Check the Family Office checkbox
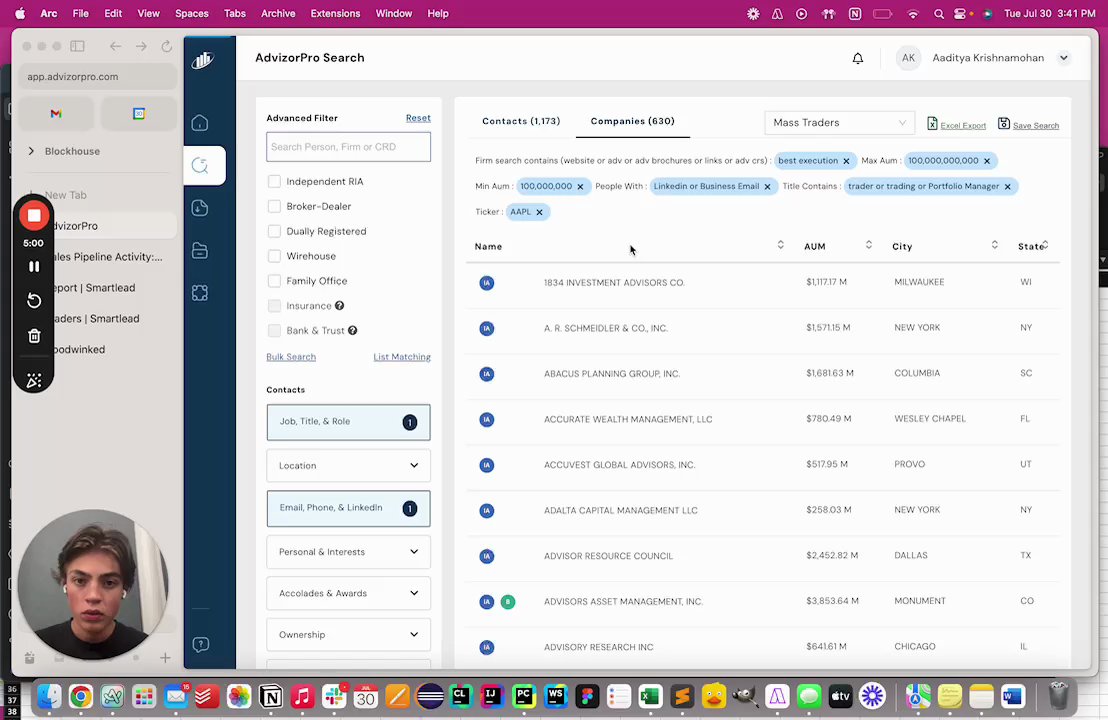 (x=274, y=281)
